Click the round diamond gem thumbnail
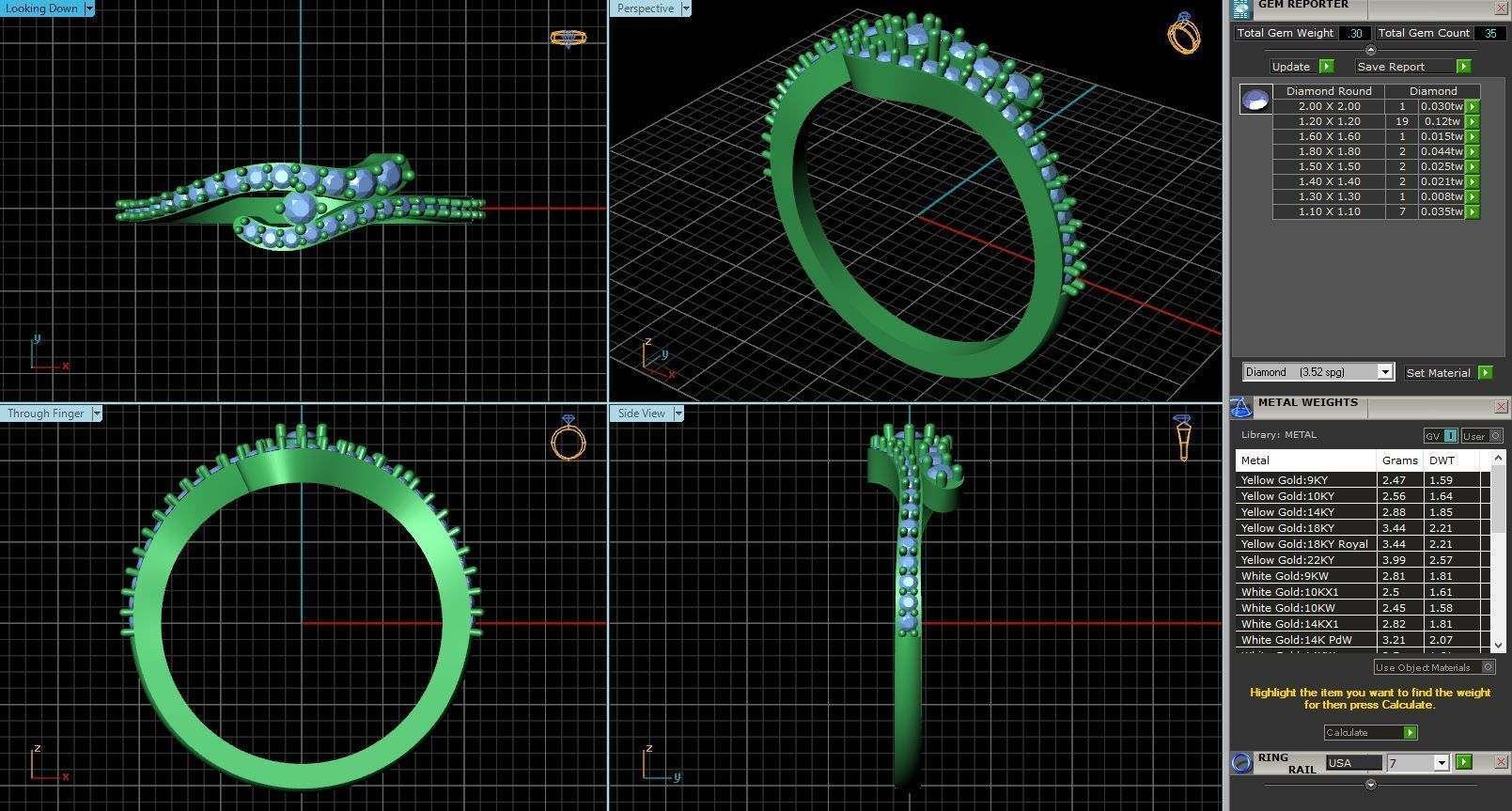1512x811 pixels. 1255,99
